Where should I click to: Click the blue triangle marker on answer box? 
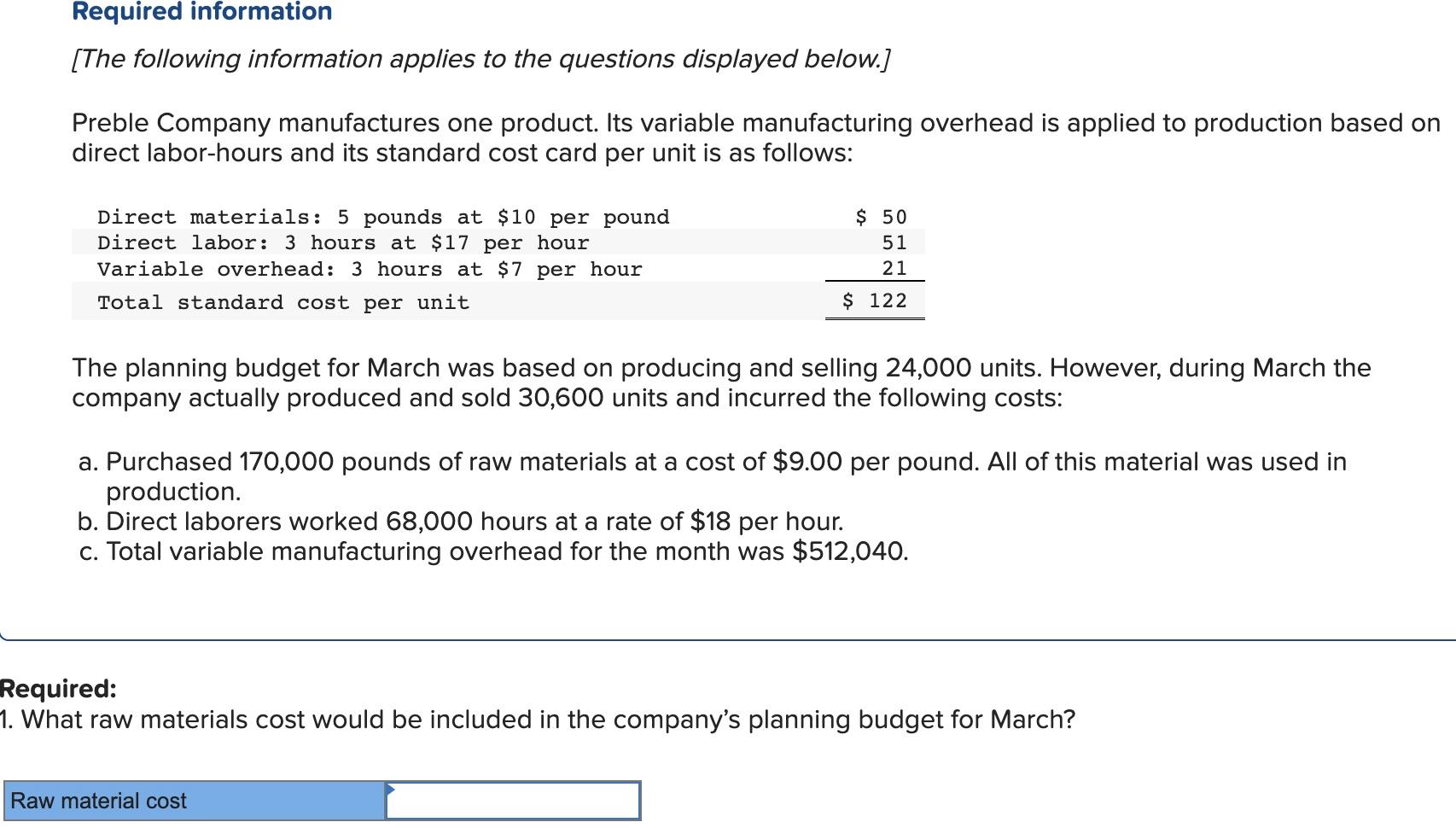point(393,791)
